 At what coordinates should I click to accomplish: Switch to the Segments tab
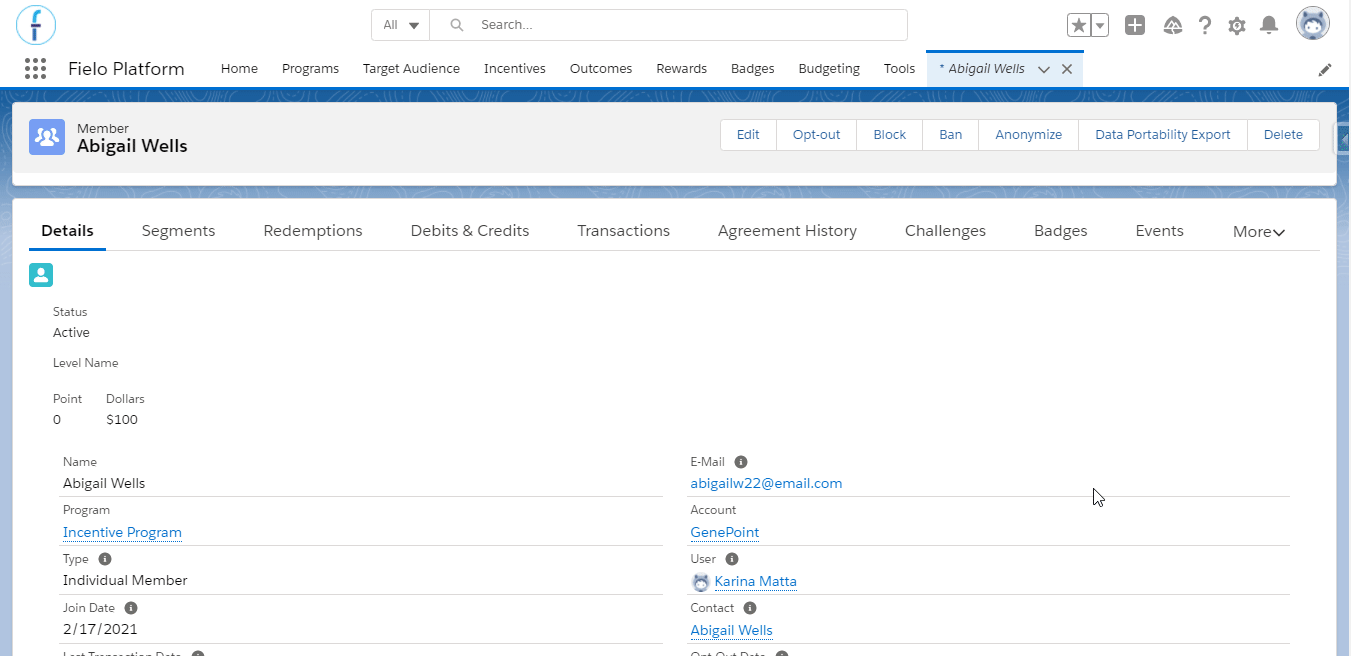click(178, 231)
